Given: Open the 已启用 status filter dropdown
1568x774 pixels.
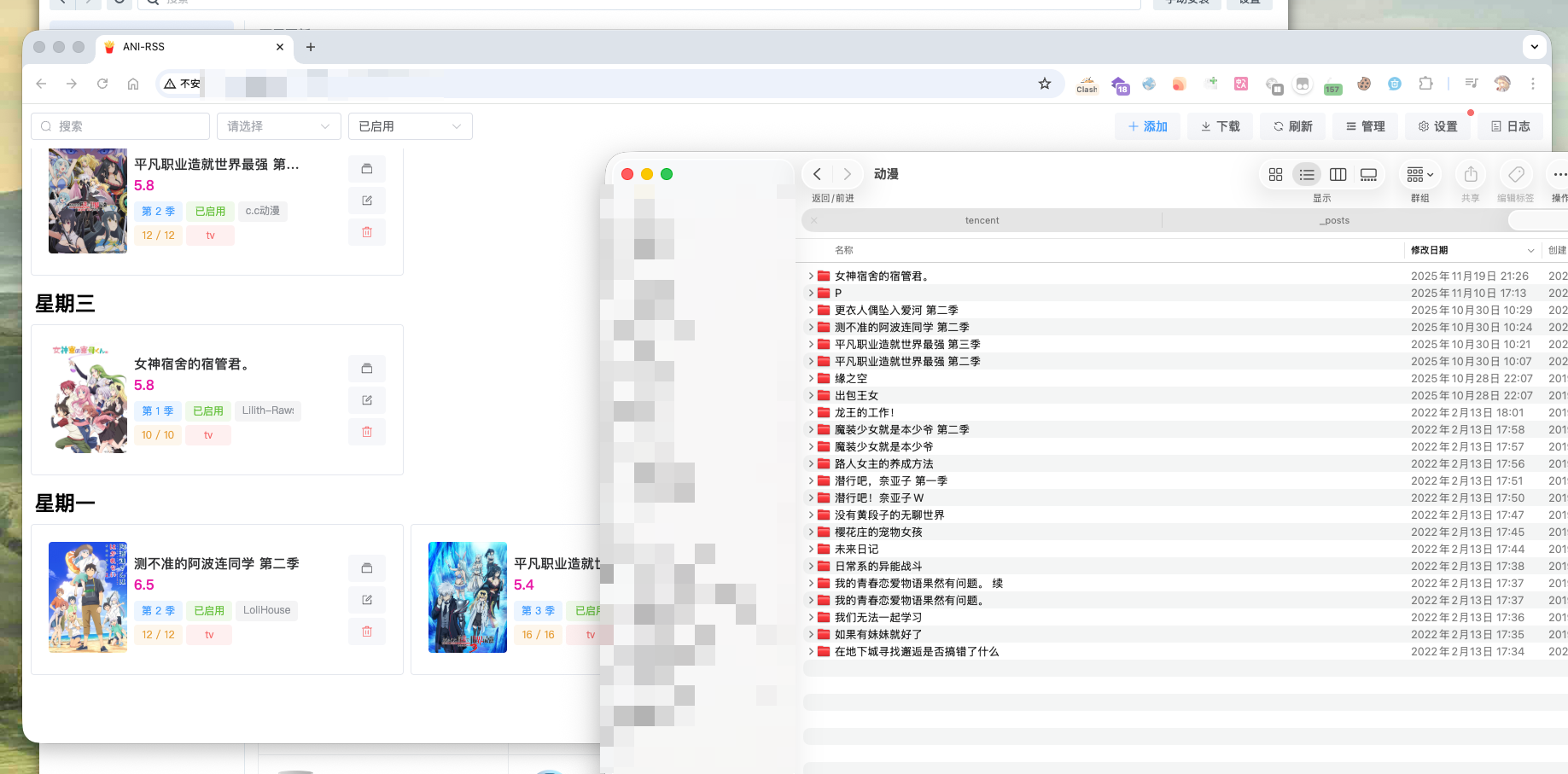Looking at the screenshot, I should point(410,126).
